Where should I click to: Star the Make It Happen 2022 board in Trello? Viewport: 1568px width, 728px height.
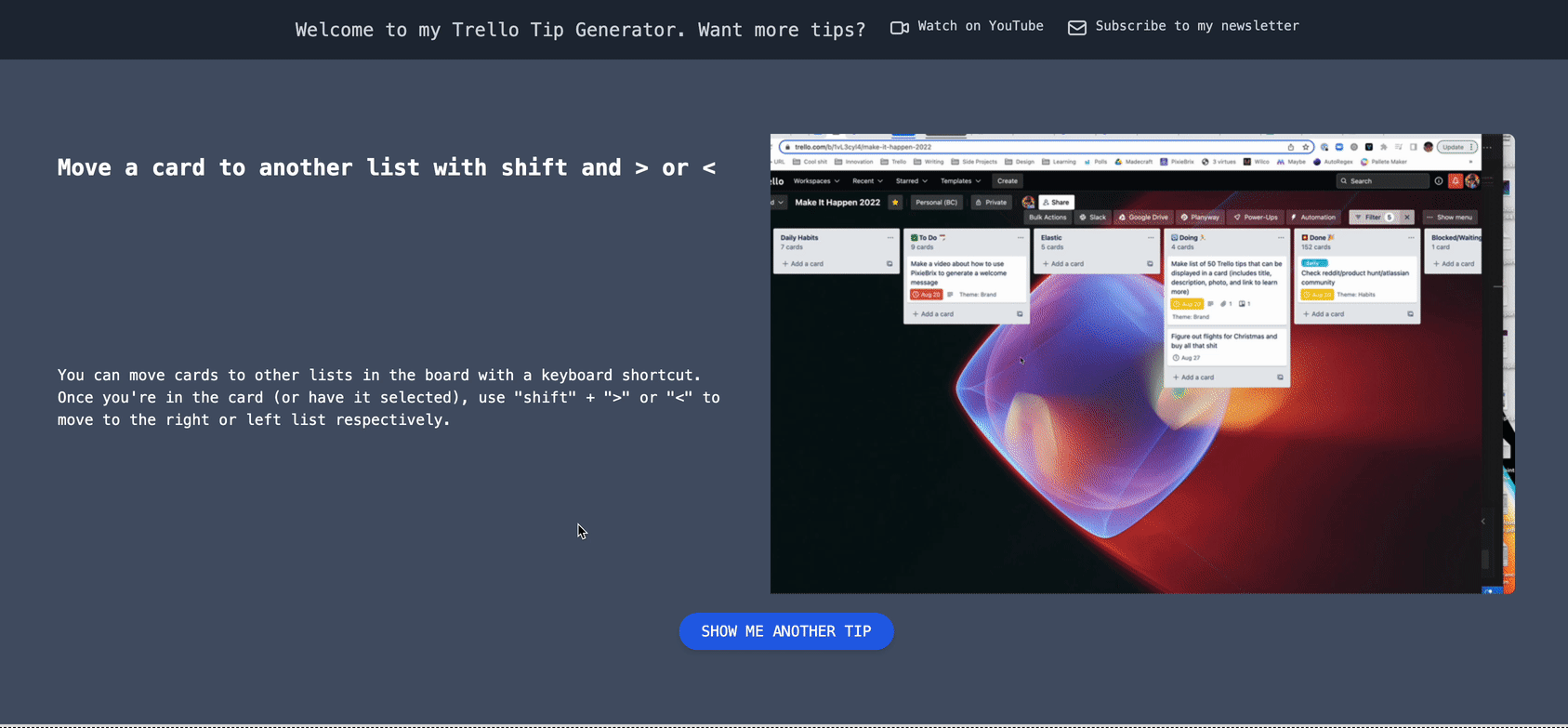tap(895, 202)
